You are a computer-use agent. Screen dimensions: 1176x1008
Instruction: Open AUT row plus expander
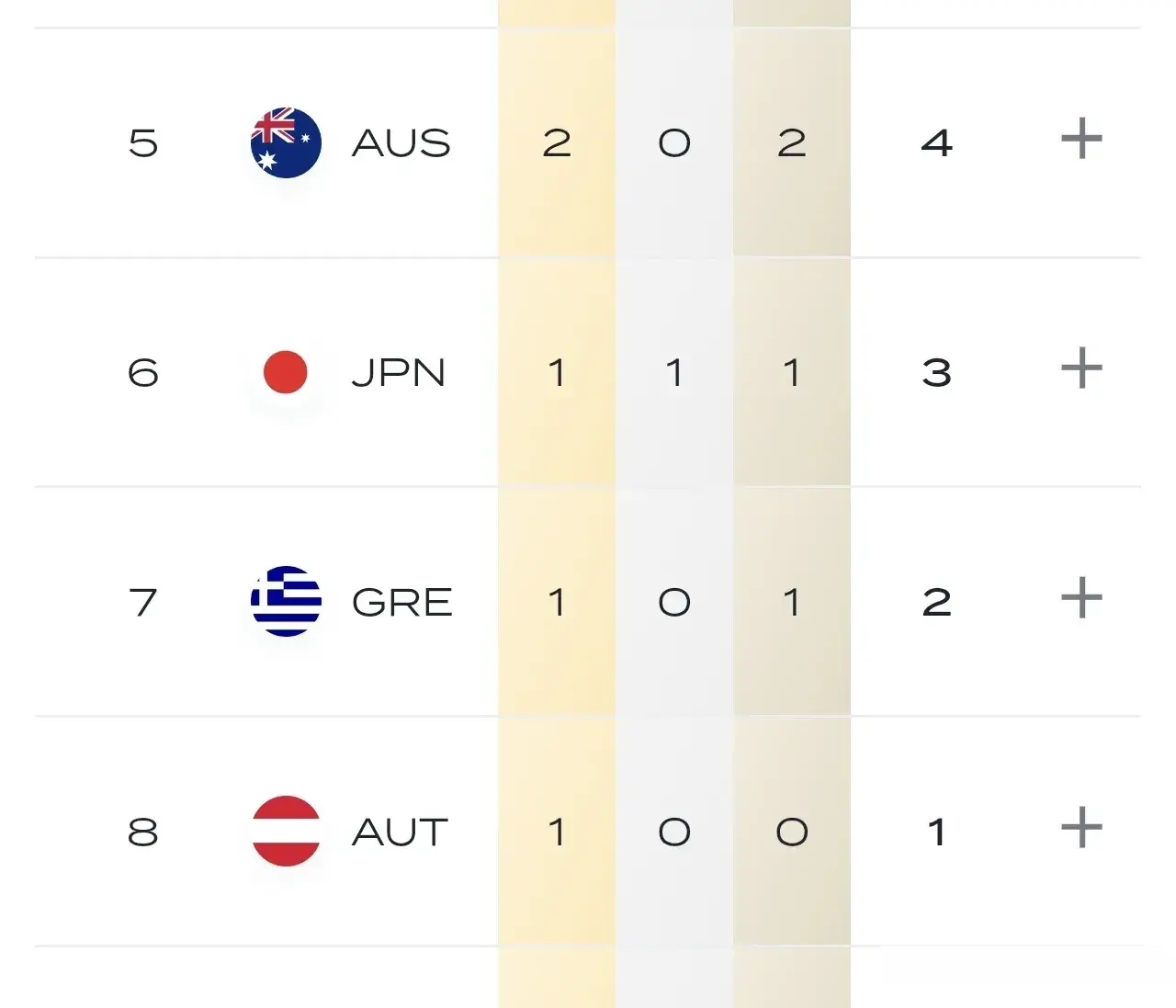[1081, 828]
